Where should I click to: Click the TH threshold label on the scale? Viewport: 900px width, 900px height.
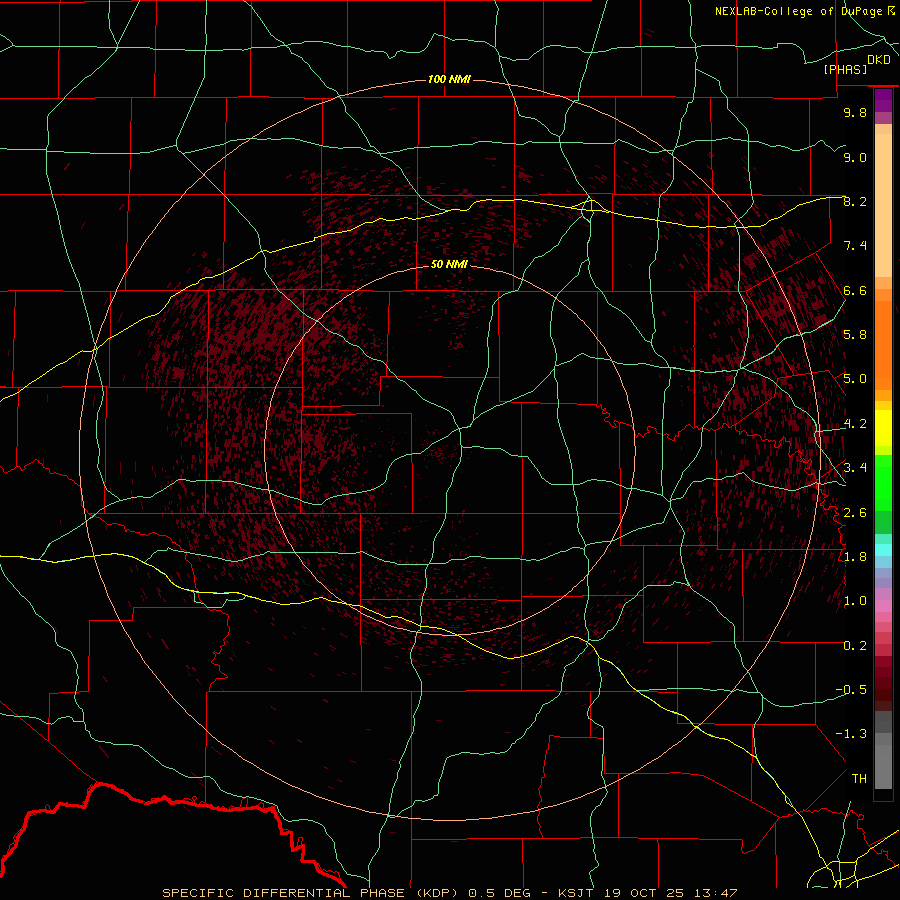point(859,779)
